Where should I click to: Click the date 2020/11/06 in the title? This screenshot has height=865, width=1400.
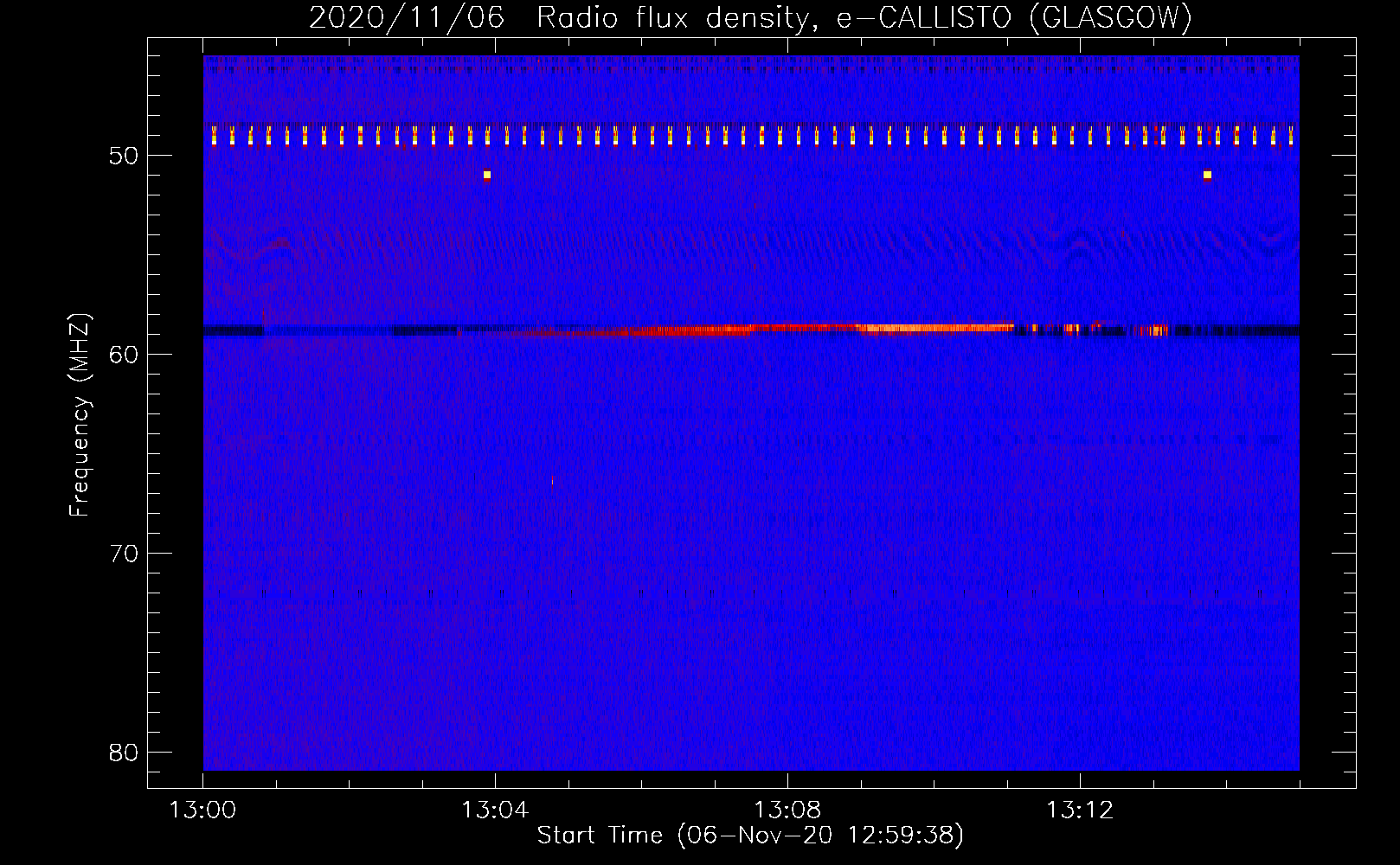pos(407,17)
